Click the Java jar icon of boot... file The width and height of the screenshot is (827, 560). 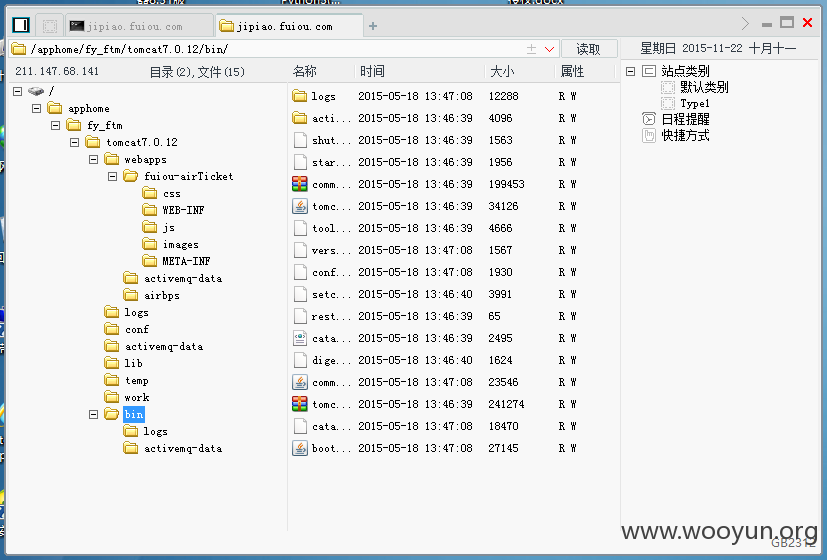pyautogui.click(x=300, y=448)
